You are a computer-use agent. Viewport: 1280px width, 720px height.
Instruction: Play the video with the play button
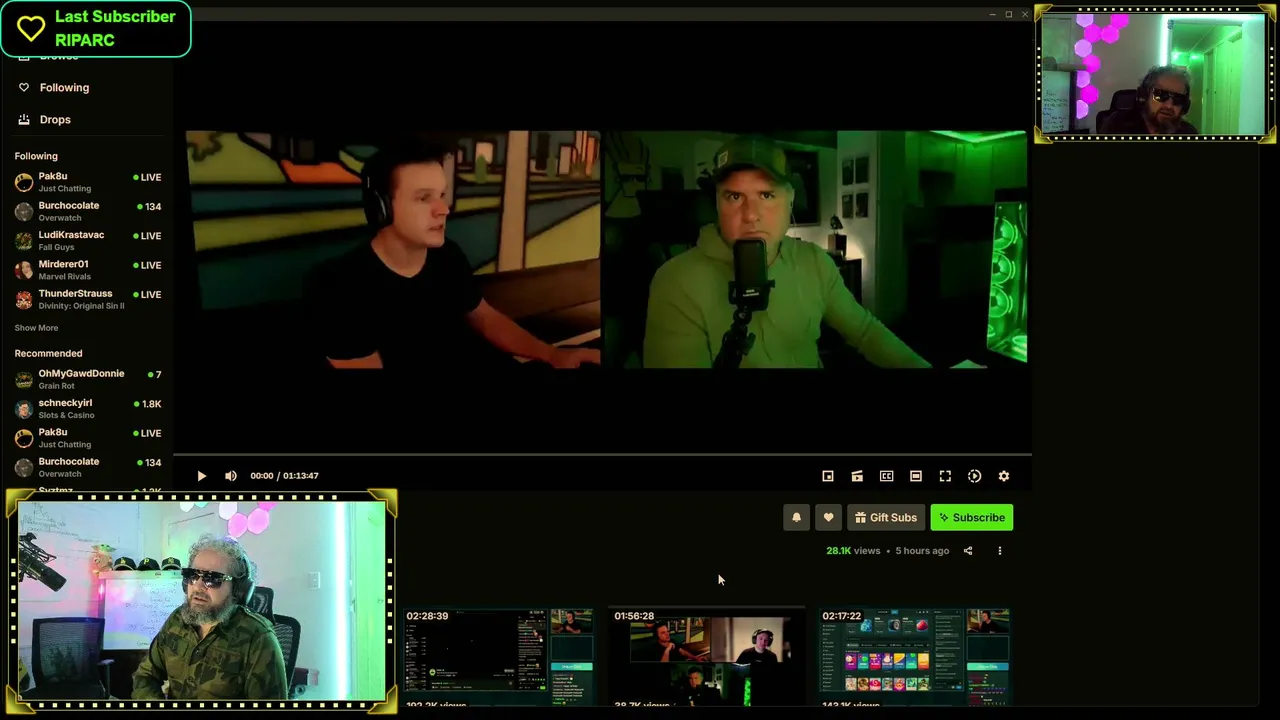(x=201, y=476)
